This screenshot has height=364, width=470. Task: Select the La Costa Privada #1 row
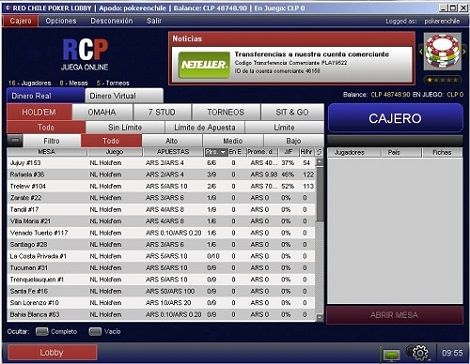(x=161, y=256)
